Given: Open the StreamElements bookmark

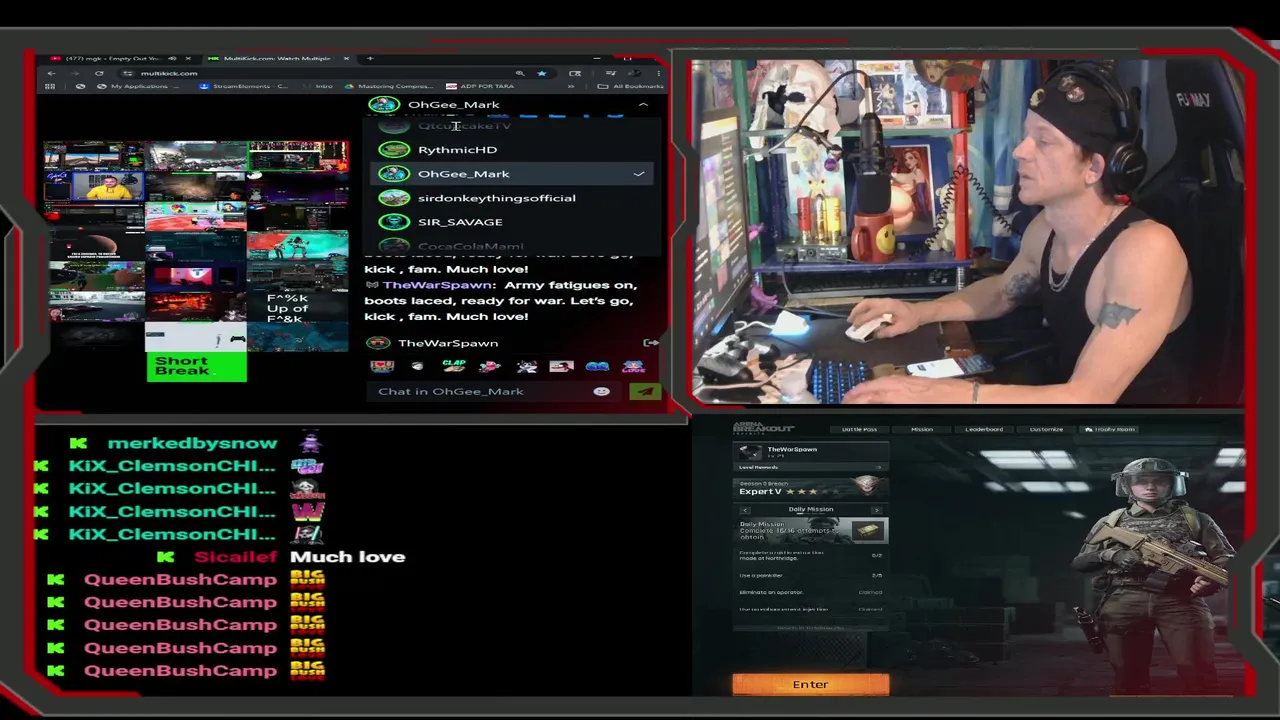Looking at the screenshot, I should coord(244,86).
